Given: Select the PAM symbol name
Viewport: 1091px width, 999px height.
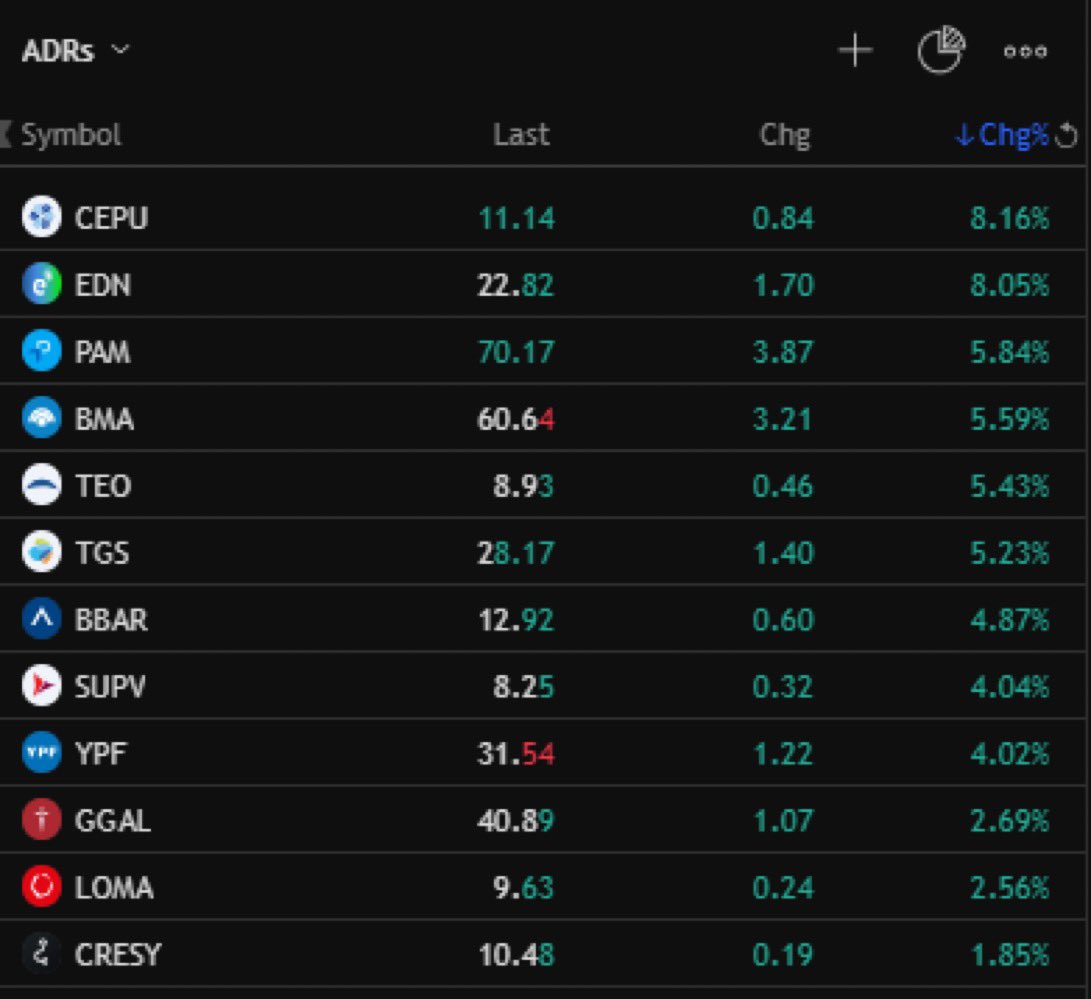Looking at the screenshot, I should tap(102, 352).
